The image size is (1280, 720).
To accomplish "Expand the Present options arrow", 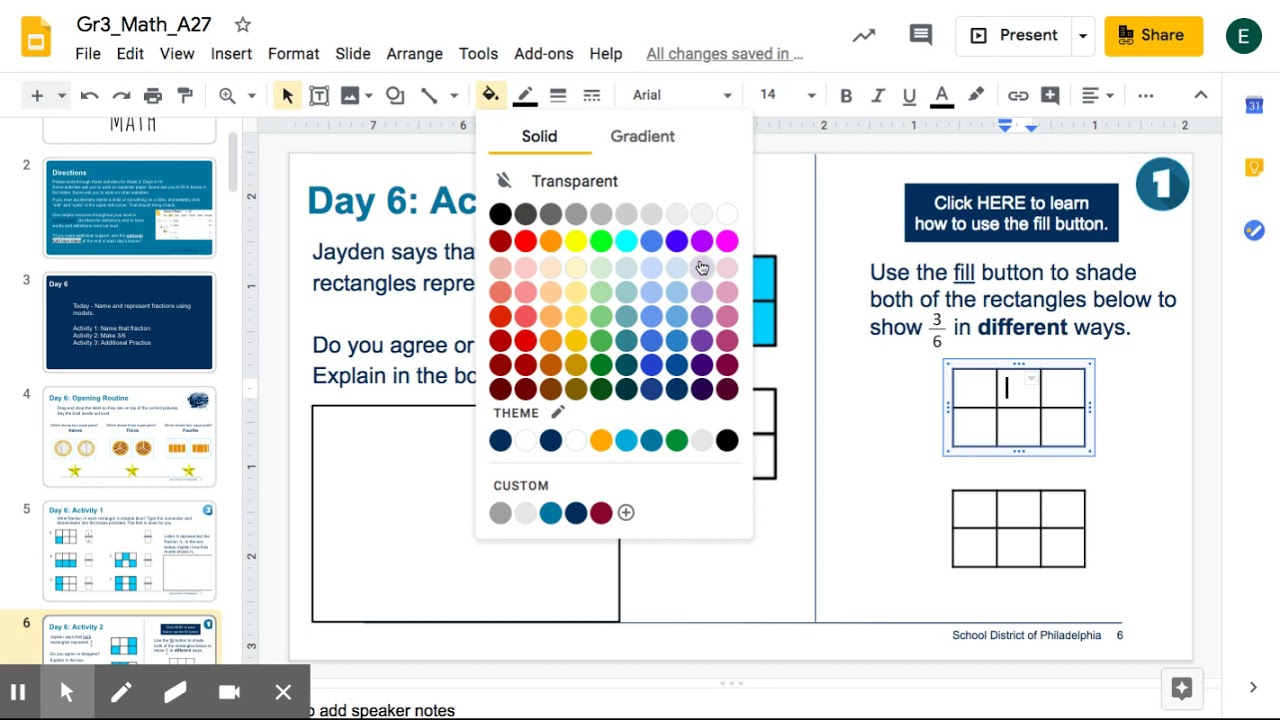I will point(1082,36).
